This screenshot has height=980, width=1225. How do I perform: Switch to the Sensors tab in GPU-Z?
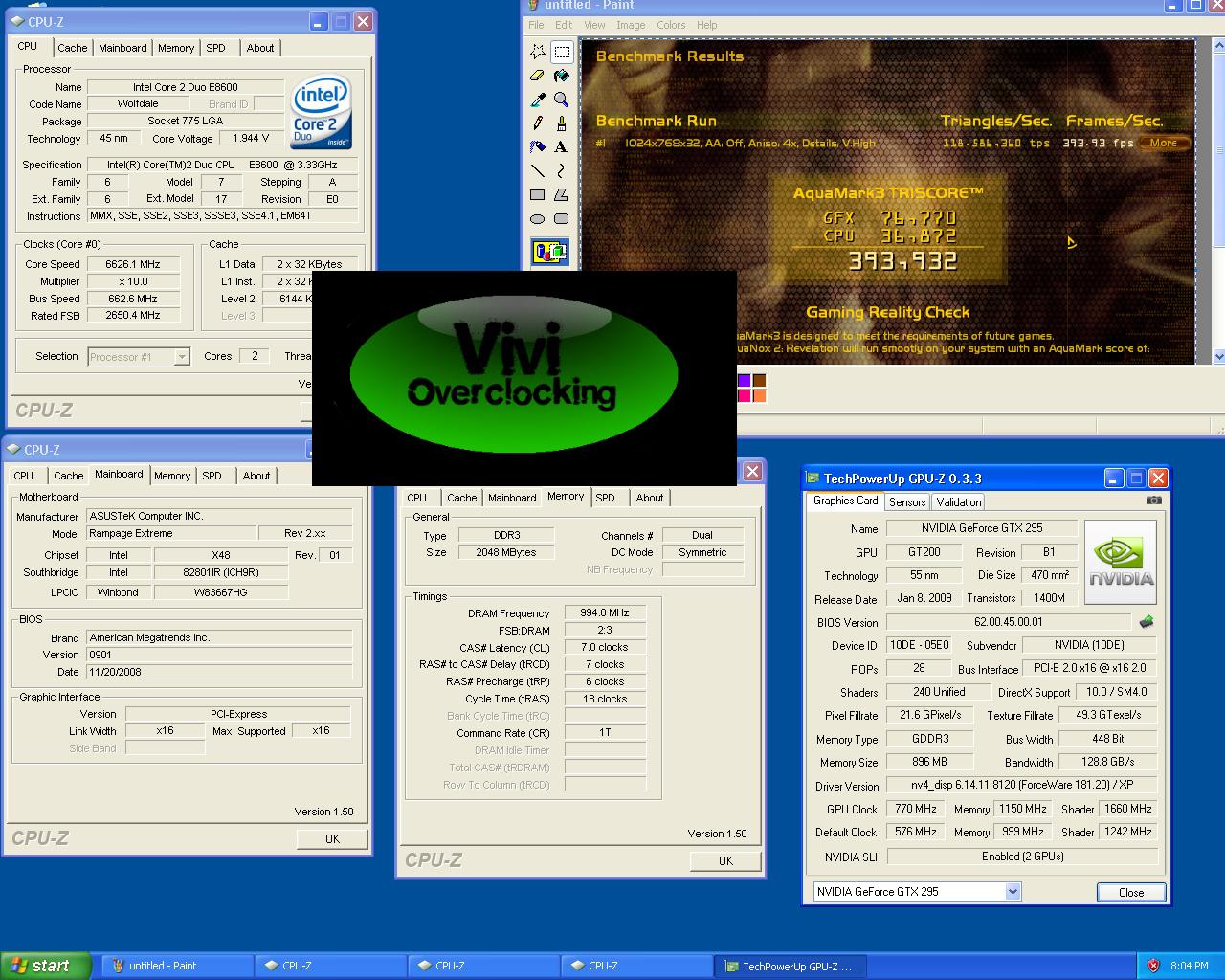click(x=907, y=502)
